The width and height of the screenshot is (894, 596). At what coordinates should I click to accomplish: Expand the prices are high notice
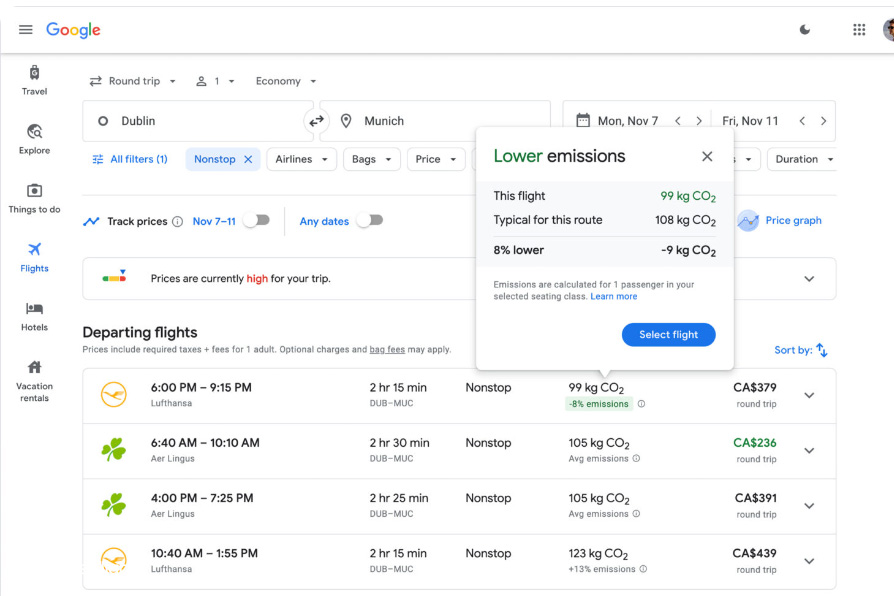click(x=809, y=279)
